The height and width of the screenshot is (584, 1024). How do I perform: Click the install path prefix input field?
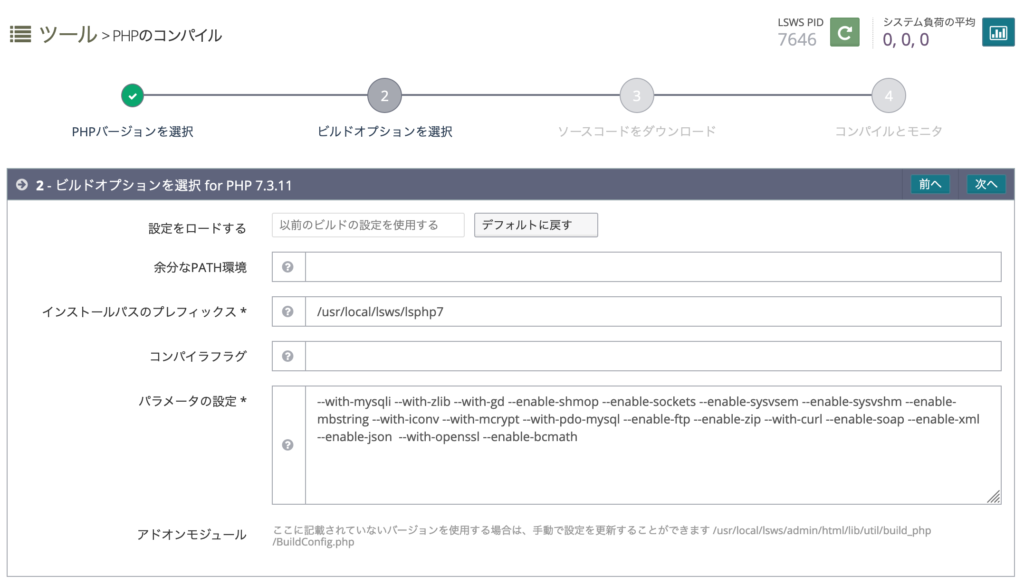point(653,312)
